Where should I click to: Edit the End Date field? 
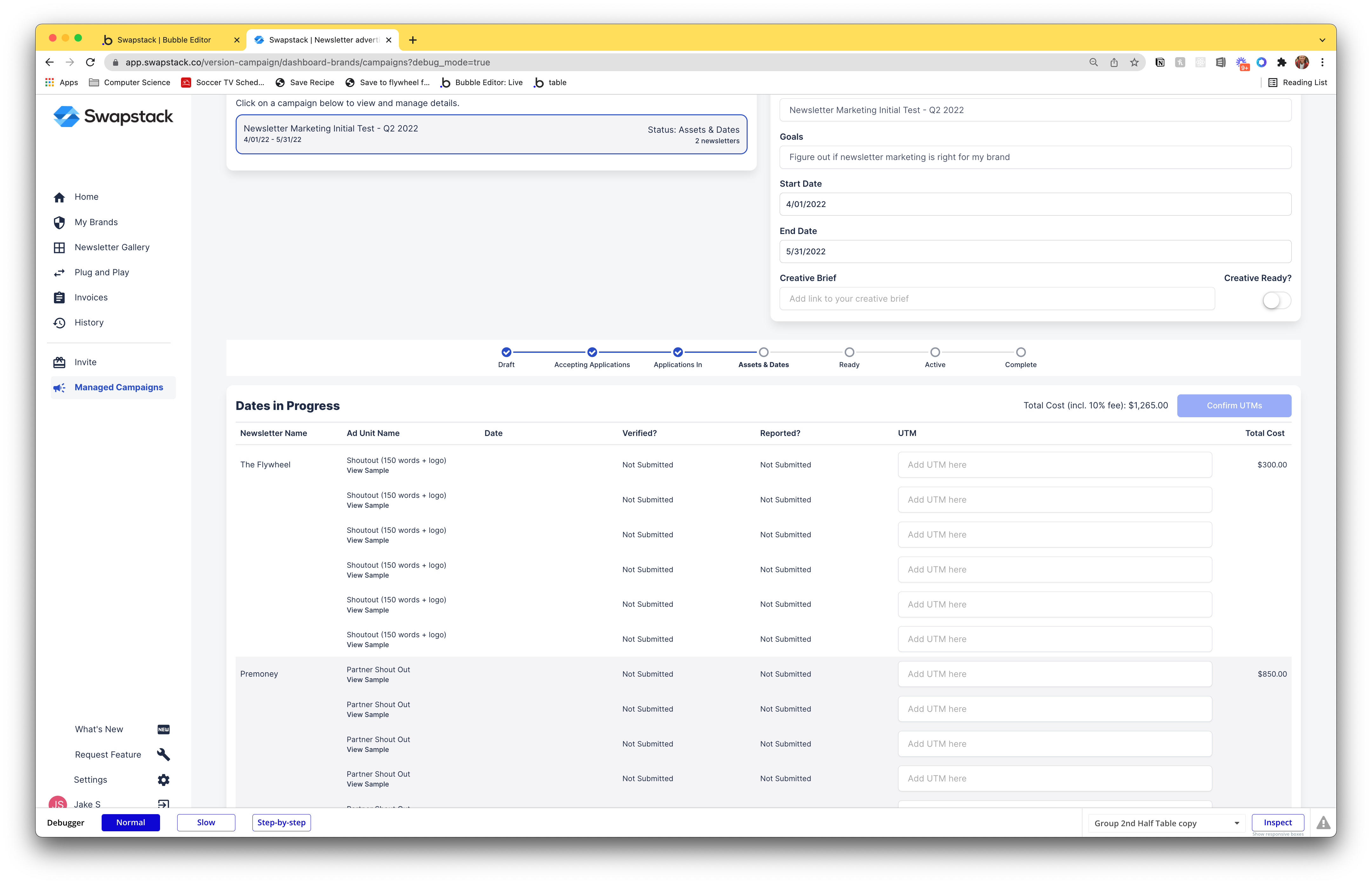point(1035,251)
